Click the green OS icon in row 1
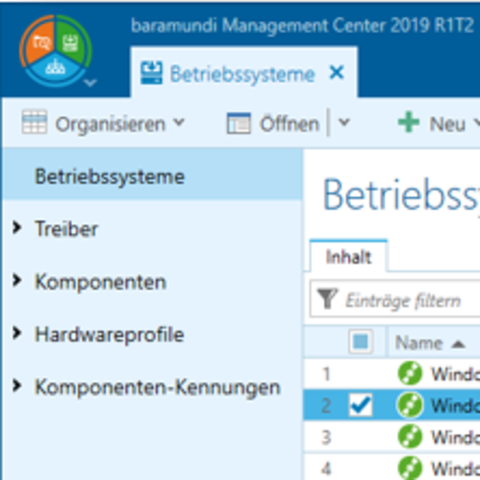 pos(410,373)
